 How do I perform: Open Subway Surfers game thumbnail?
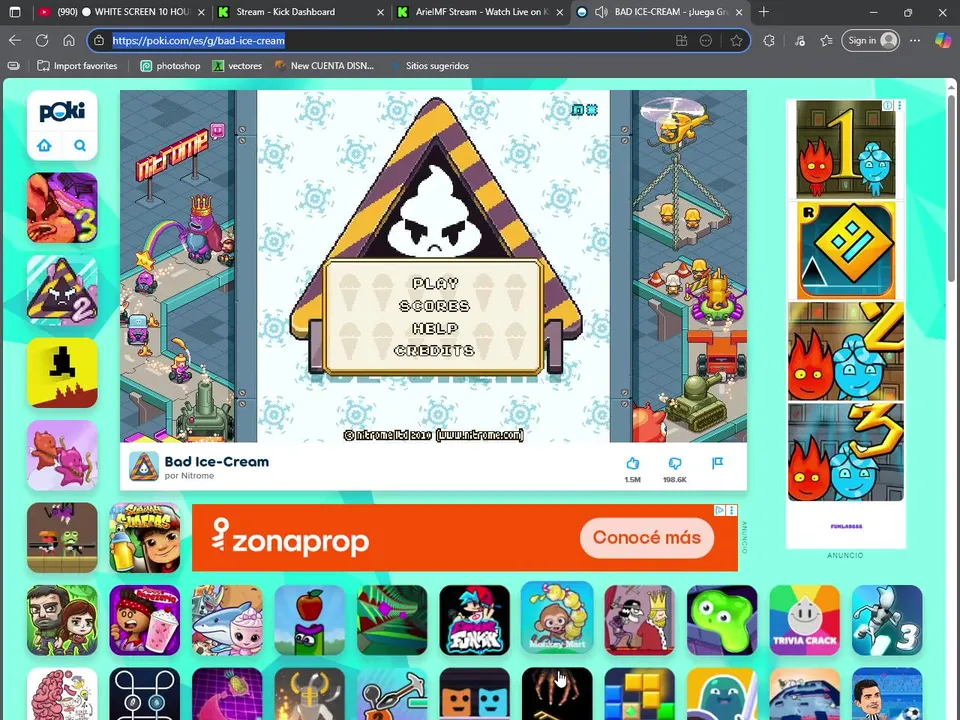click(144, 538)
